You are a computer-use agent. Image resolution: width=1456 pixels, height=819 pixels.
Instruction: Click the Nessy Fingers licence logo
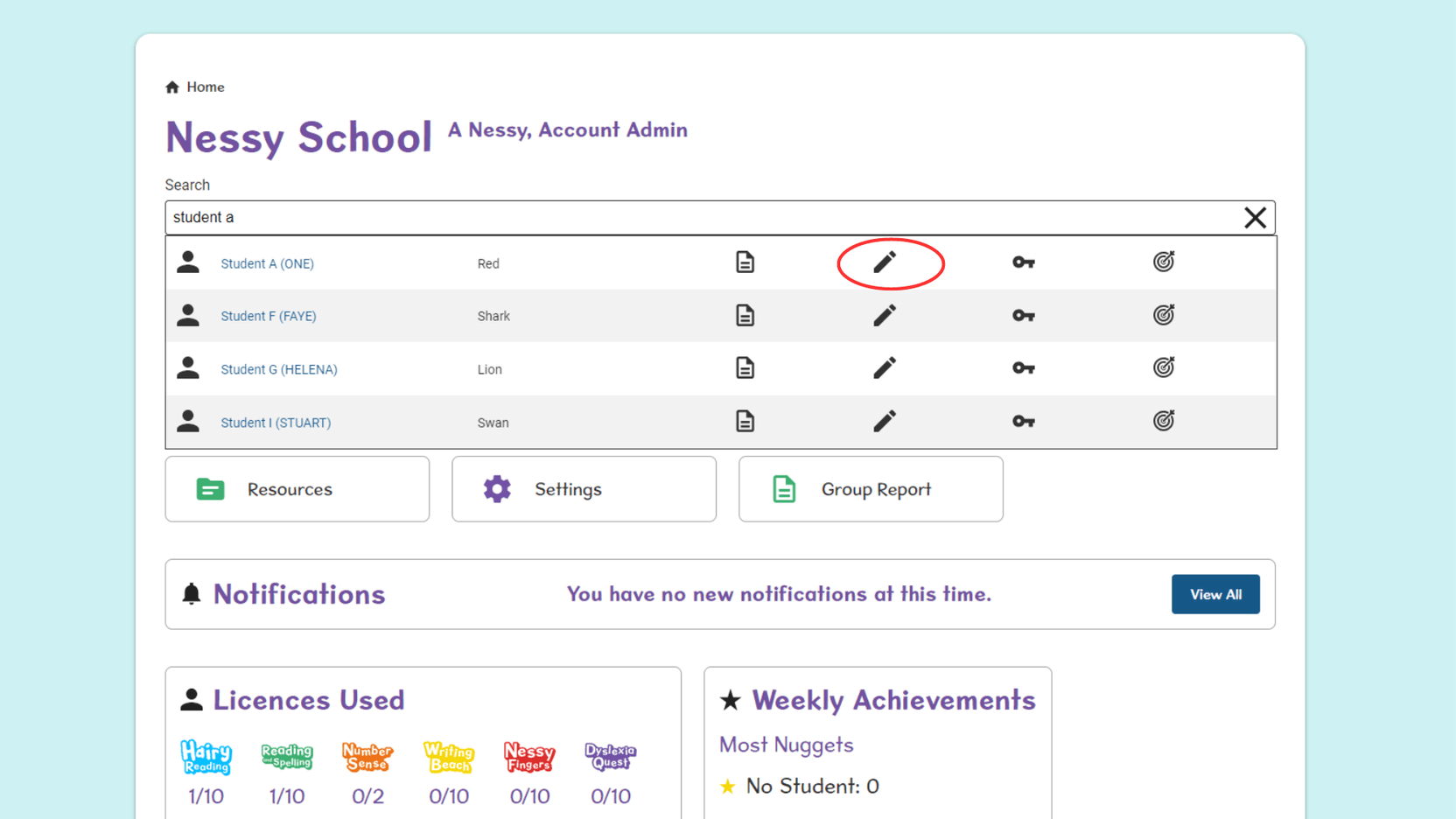click(x=529, y=758)
